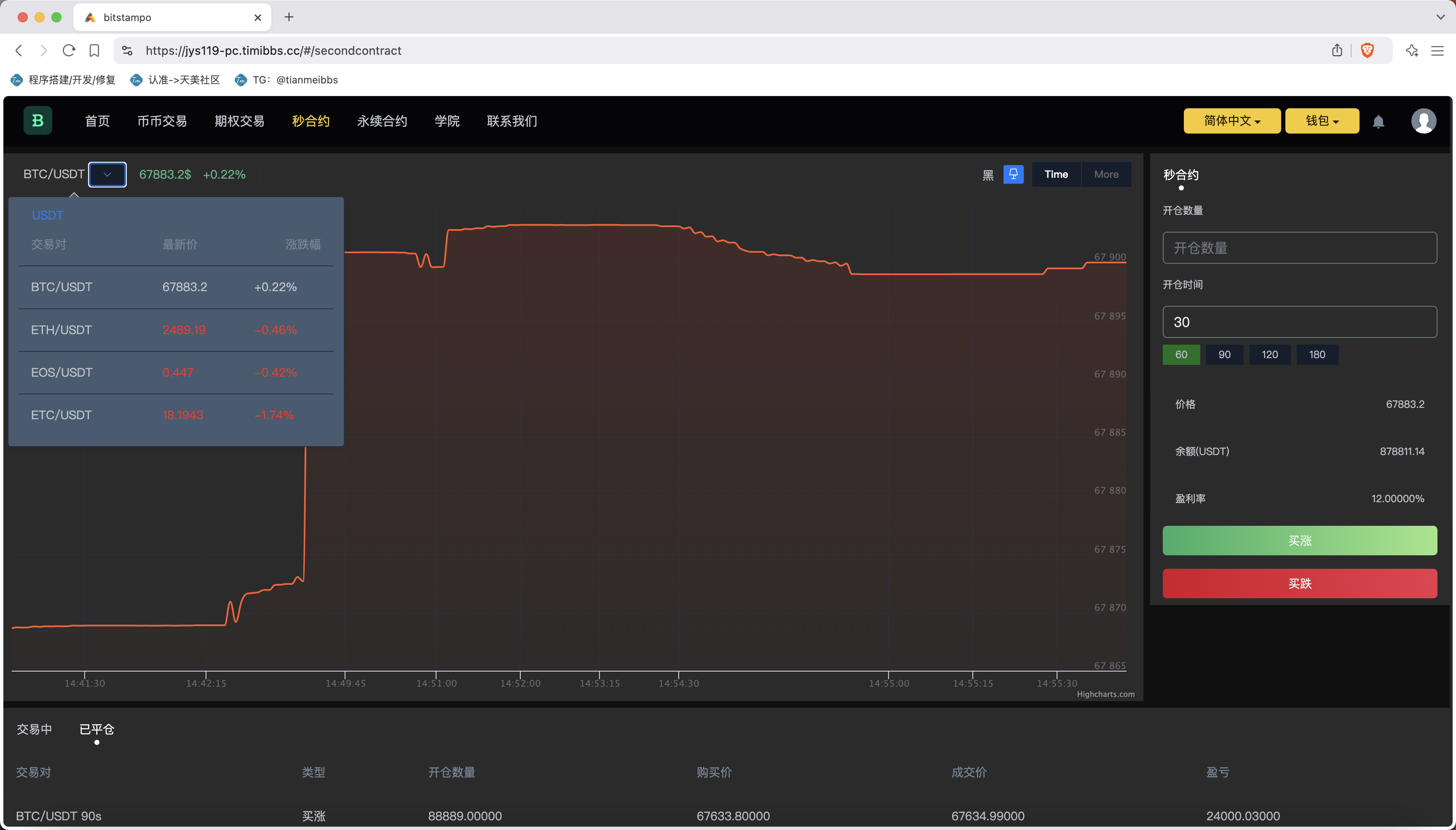
Task: Select the USDT tab in pair list
Action: pos(47,215)
